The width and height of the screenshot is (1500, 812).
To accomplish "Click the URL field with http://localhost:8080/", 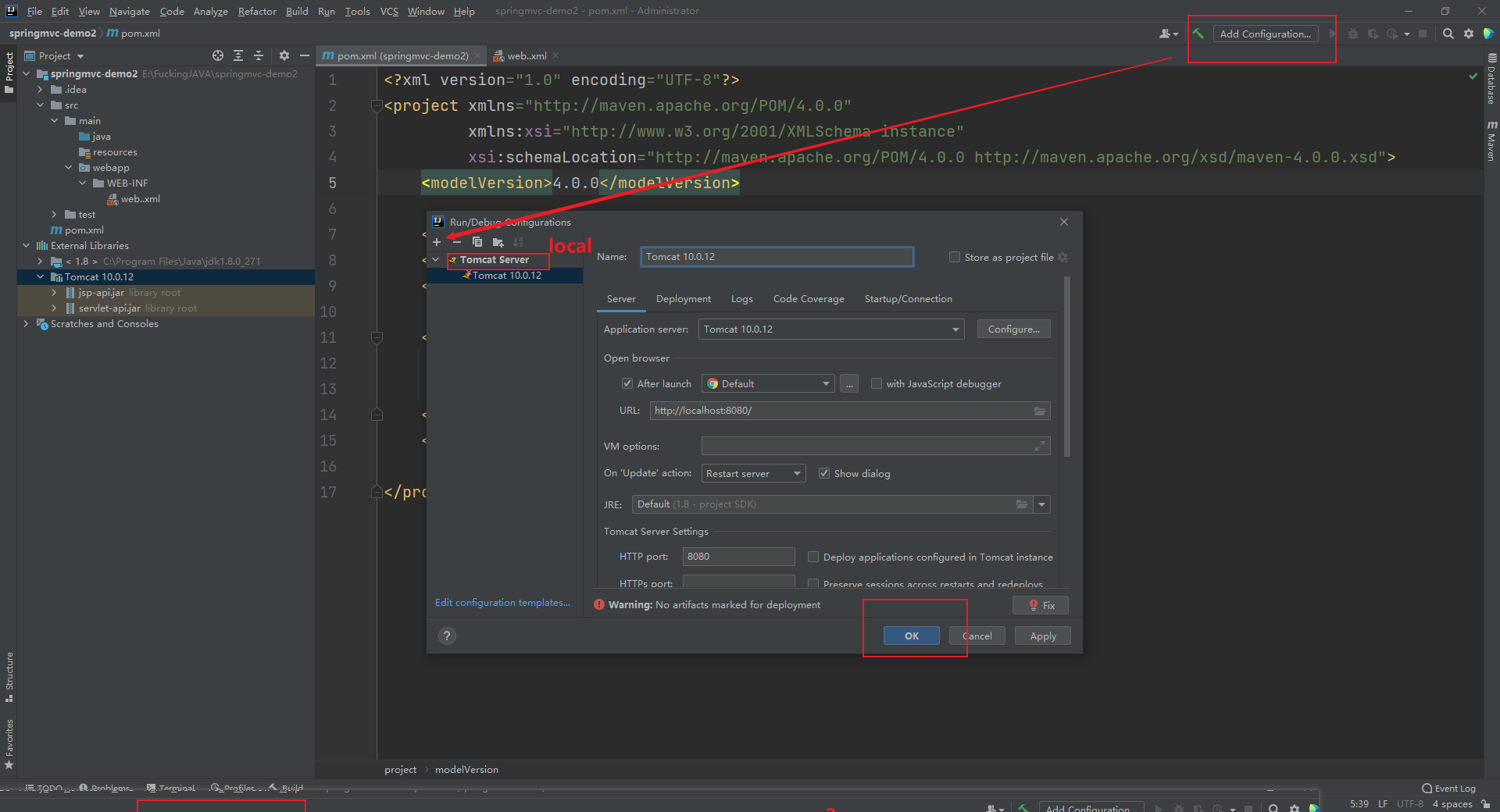I will pos(850,411).
